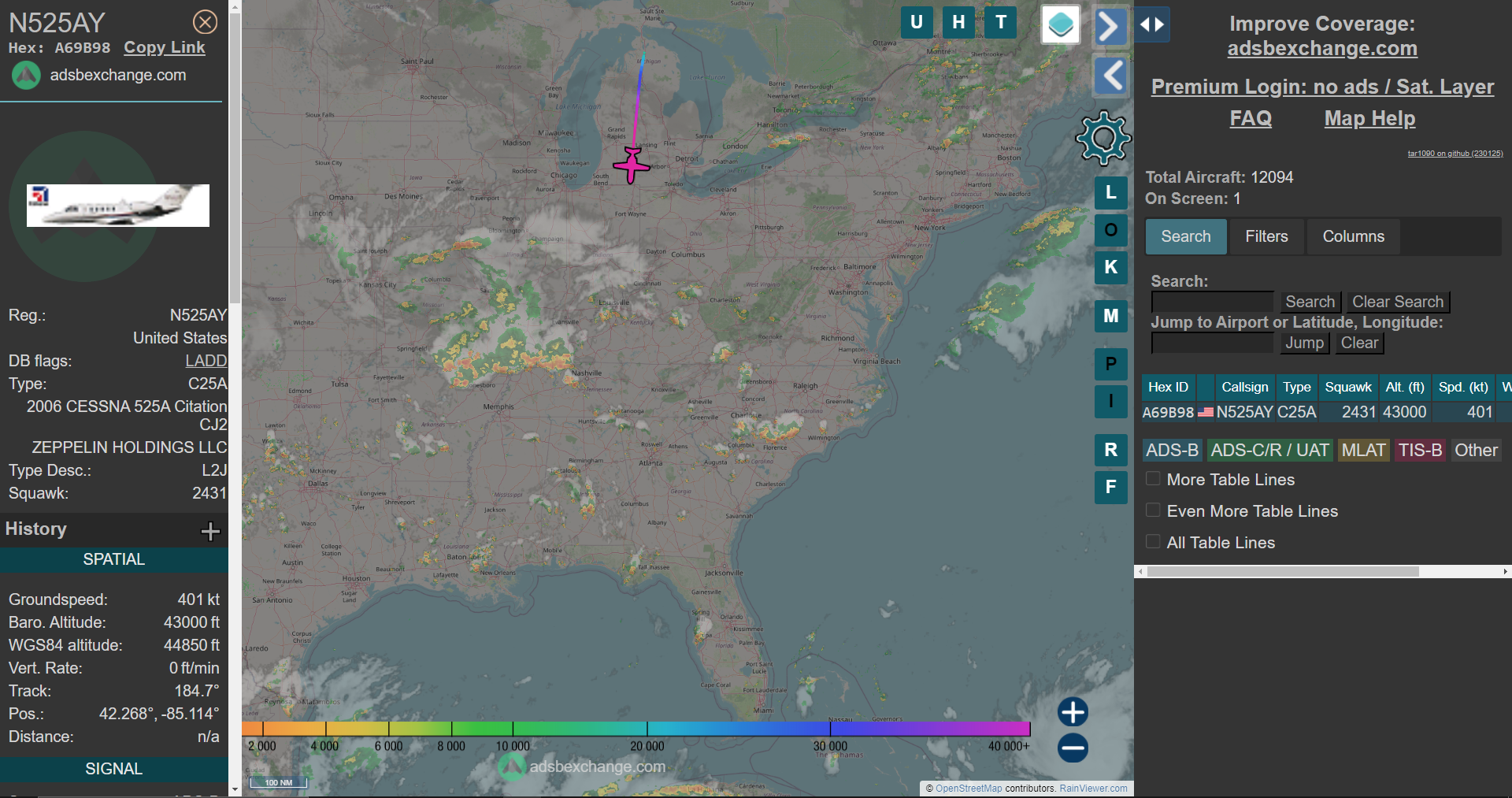Open the OpenStreetMap attribution link

pyautogui.click(x=969, y=789)
